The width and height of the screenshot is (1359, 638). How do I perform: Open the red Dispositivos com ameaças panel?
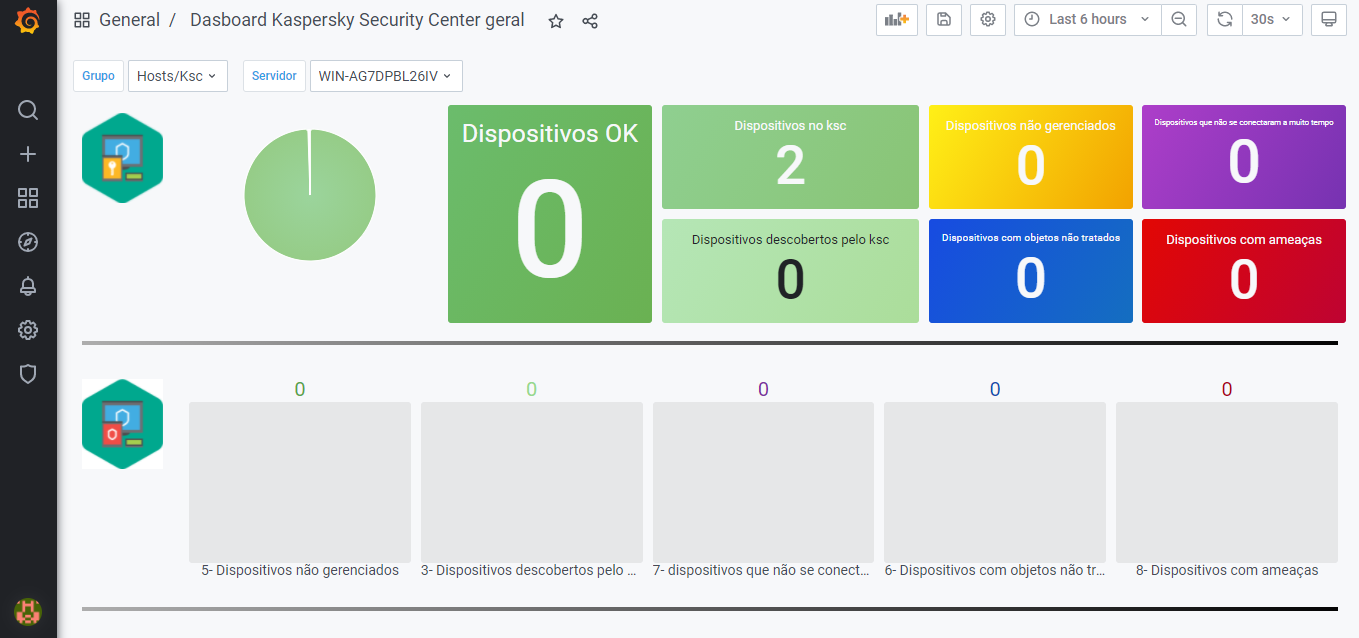coord(1244,271)
